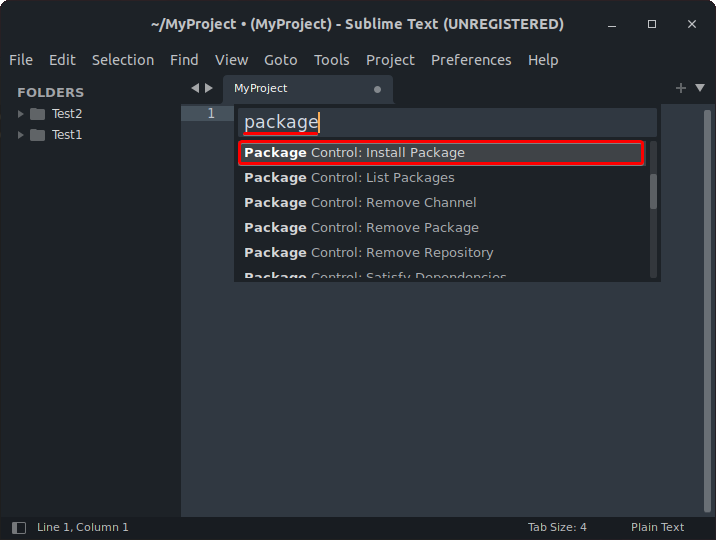Click Line 1, Column 1 status text
The height and width of the screenshot is (540, 716).
pyautogui.click(x=83, y=527)
